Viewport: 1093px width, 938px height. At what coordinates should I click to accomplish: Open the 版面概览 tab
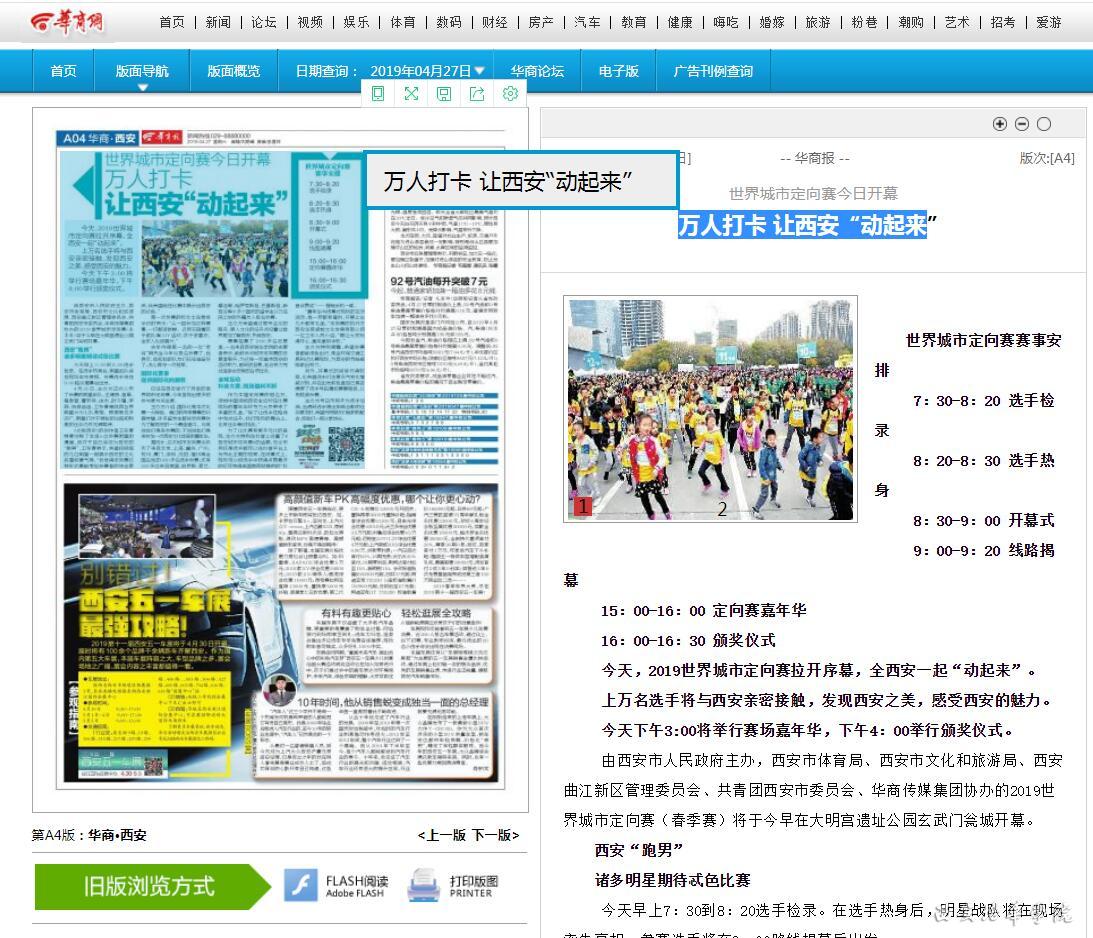click(233, 71)
